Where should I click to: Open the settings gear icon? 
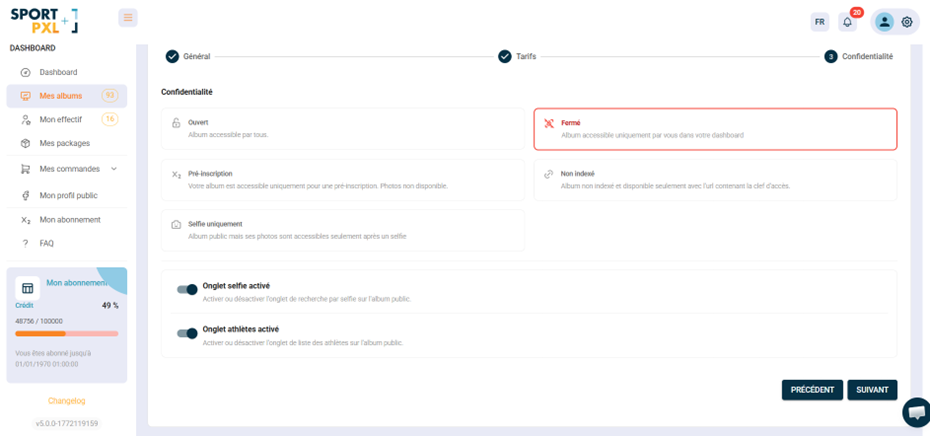pos(907,22)
